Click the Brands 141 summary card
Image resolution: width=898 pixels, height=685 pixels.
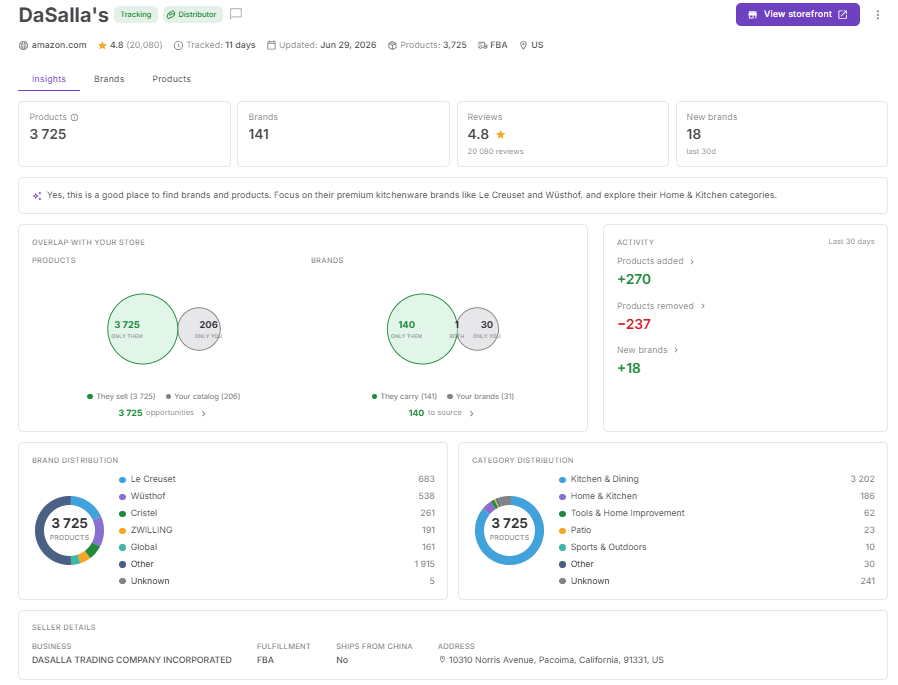(343, 134)
